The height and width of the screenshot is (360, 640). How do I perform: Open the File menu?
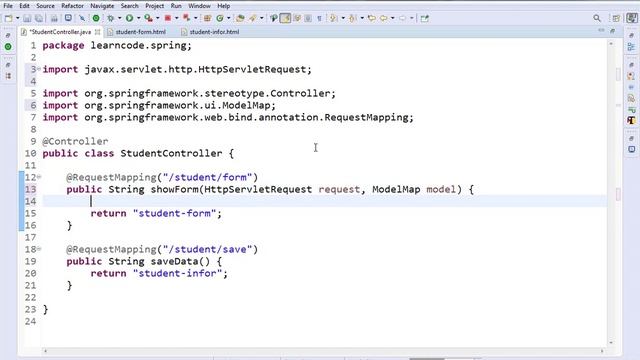pos(8,6)
